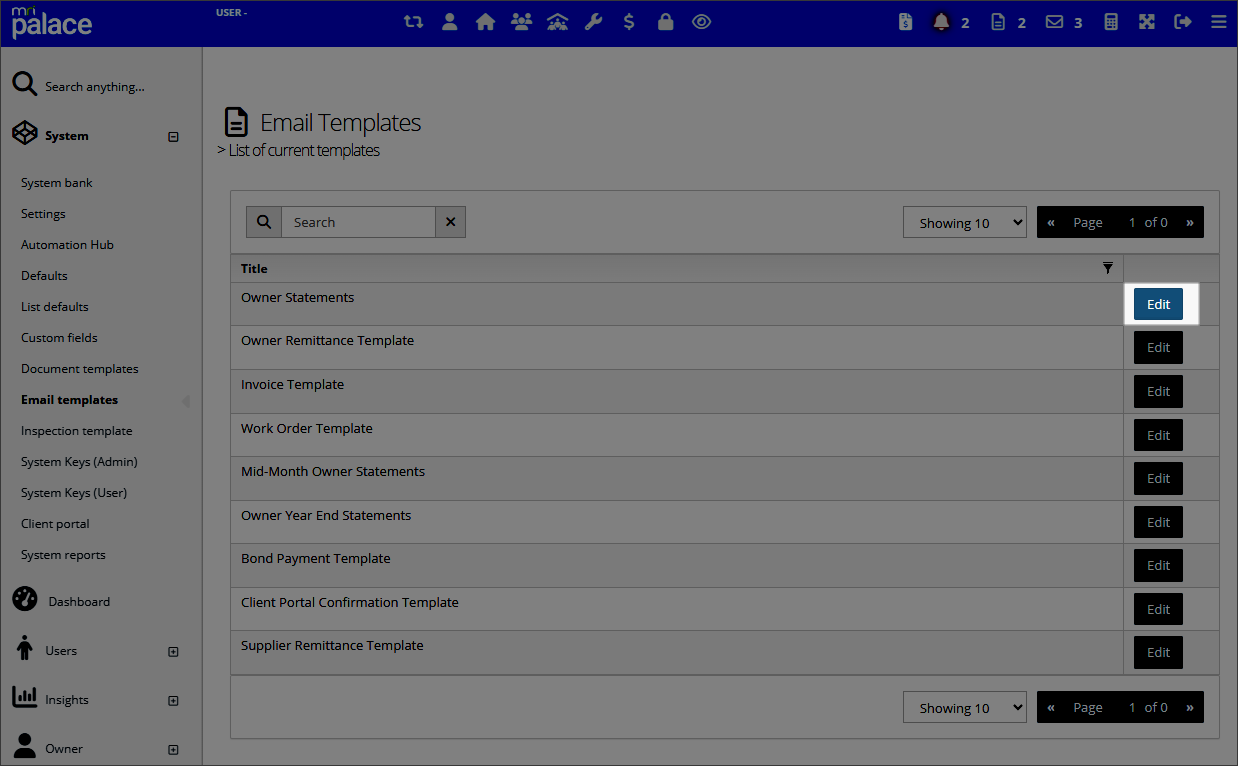
Task: Edit the Supplier Remittance Template
Action: pyautogui.click(x=1158, y=652)
